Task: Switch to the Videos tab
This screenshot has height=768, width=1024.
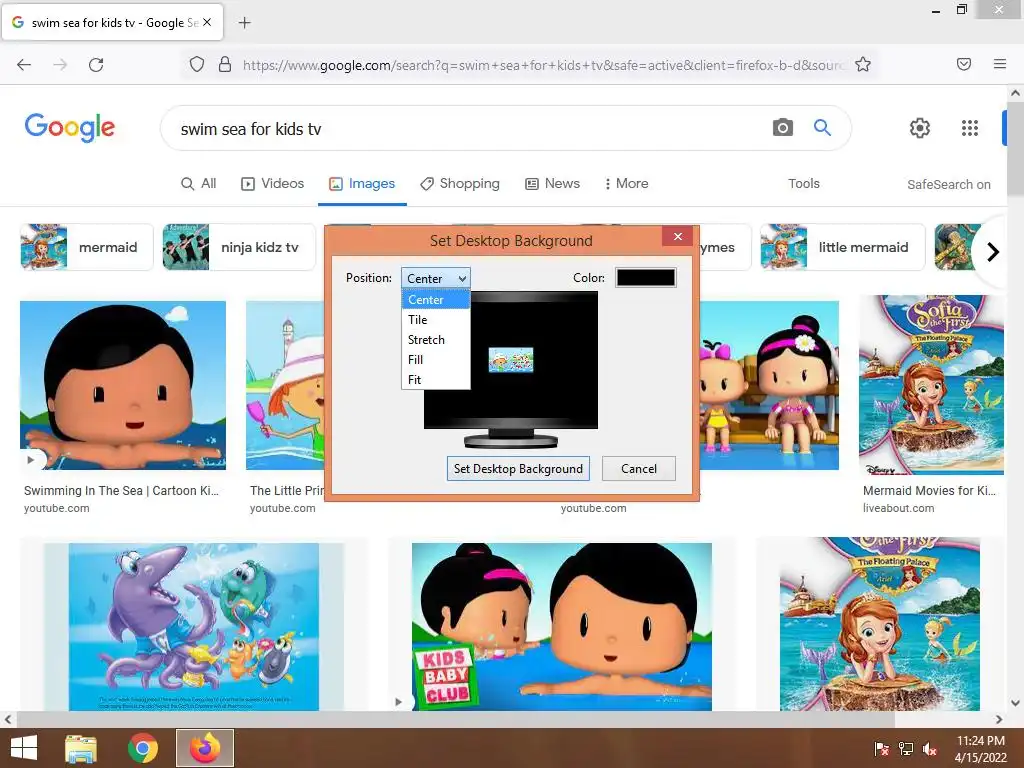Action: coord(272,184)
